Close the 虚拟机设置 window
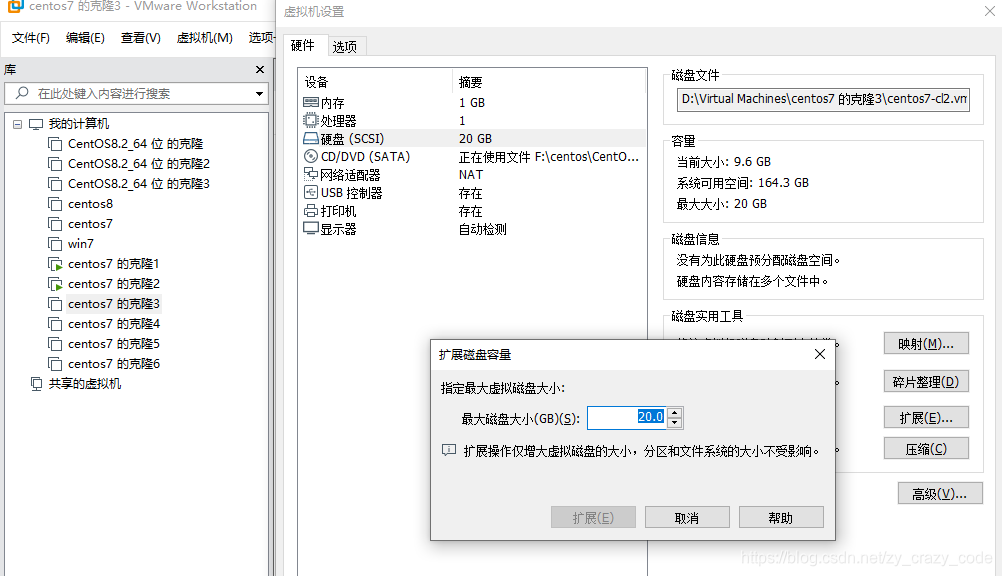 990,12
